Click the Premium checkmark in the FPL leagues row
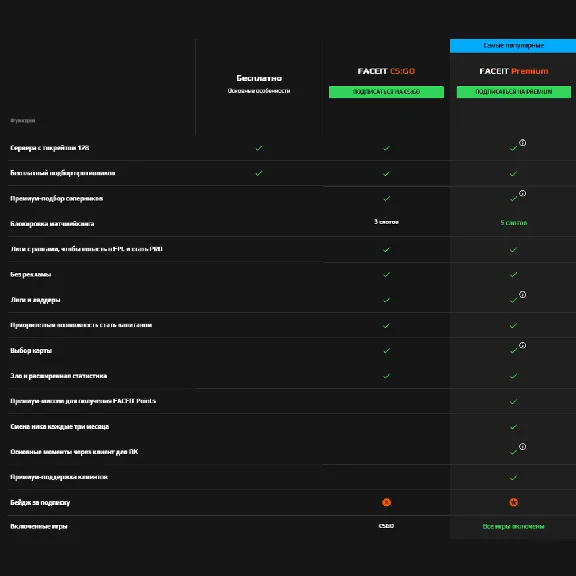Viewport: 576px width, 576px height. coord(514,250)
